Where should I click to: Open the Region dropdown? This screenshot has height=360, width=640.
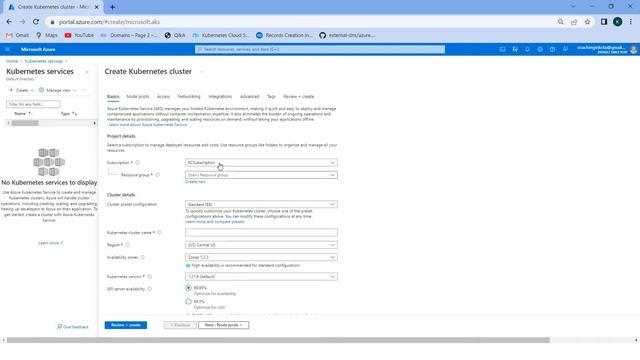[261, 245]
